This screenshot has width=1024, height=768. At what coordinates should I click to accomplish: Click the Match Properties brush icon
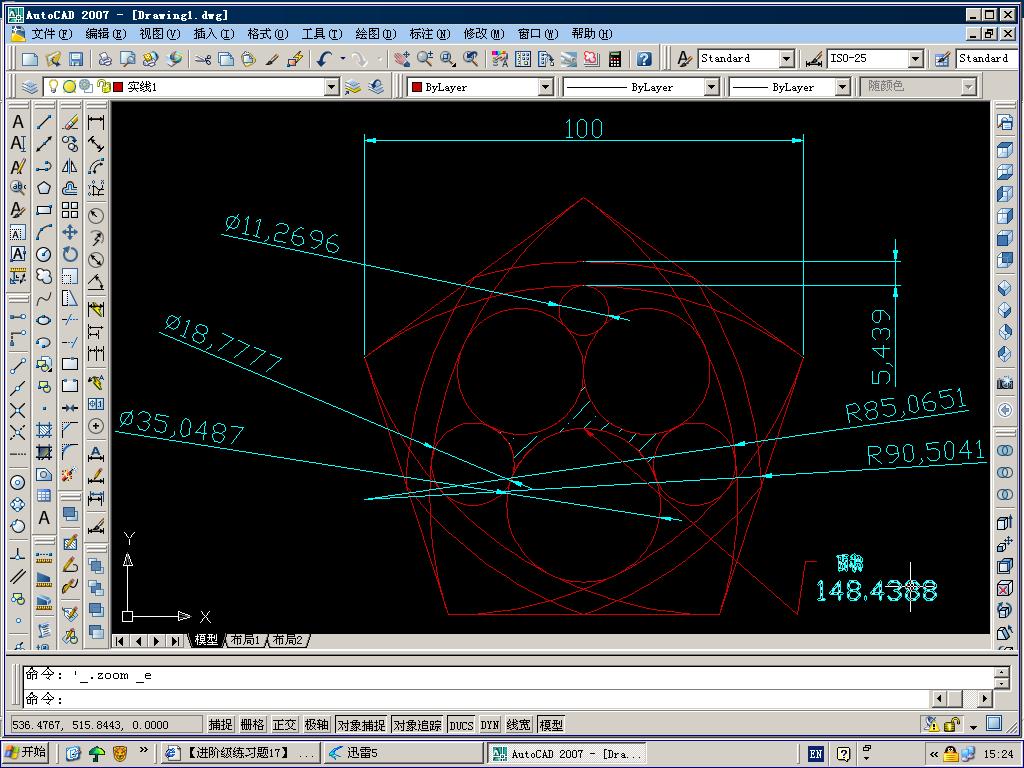coord(272,59)
